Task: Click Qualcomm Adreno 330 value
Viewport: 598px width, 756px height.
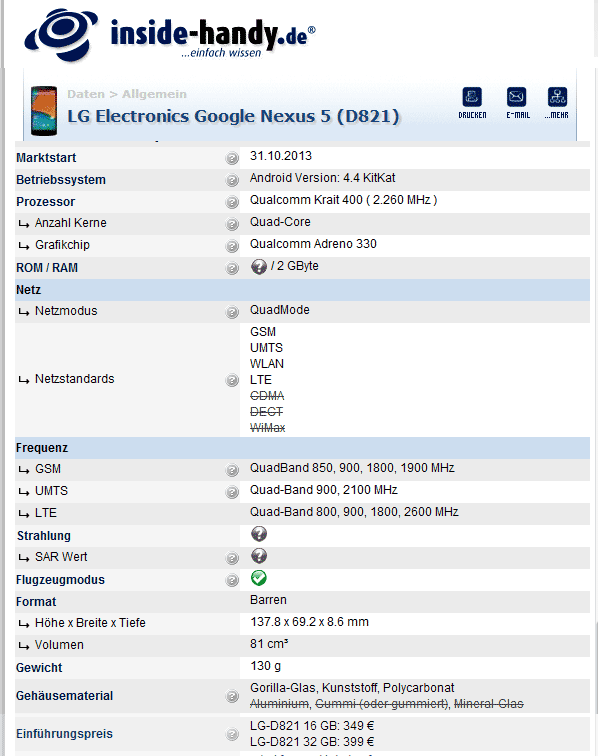Action: (x=313, y=243)
